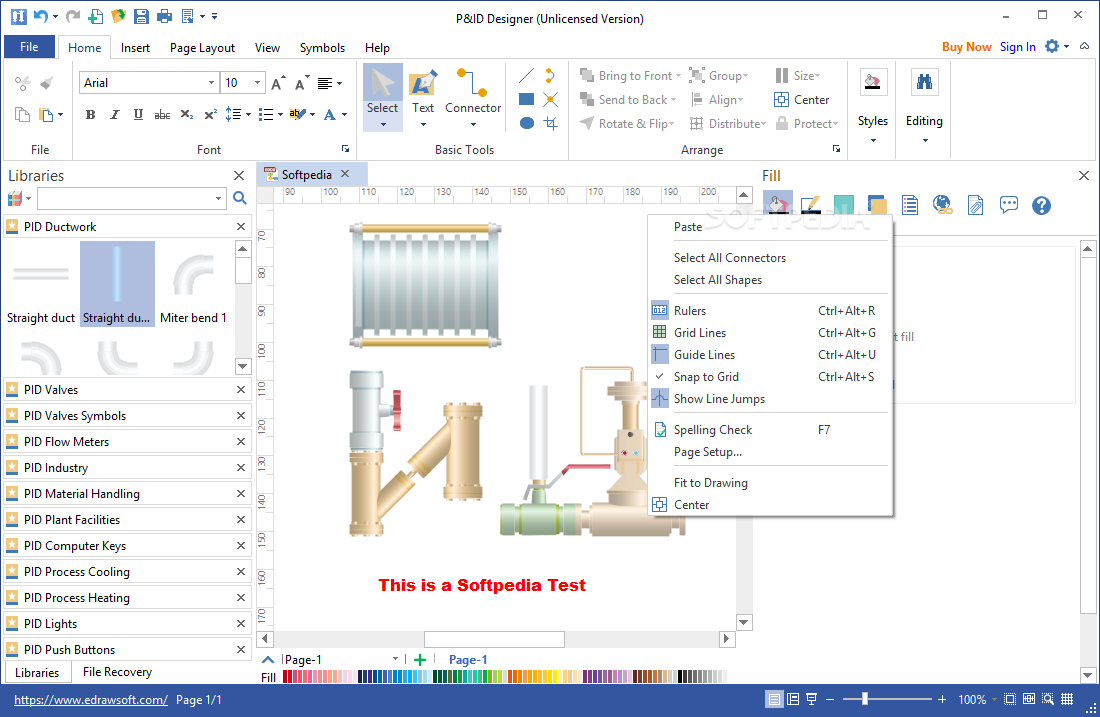Screen dimensions: 1100x717
Task: Click the Print icon in quick access toolbar
Action: [164, 16]
